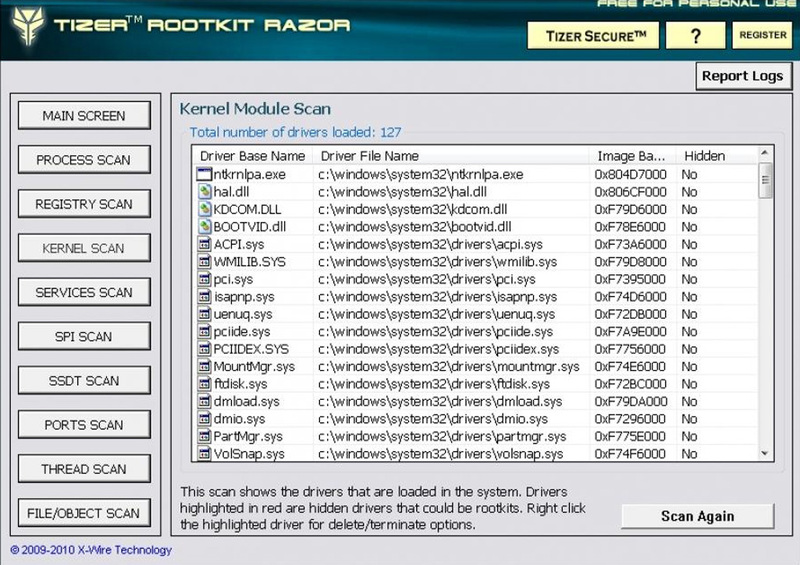Click c:\windows\system32\drivers\isapnp.sys path
This screenshot has width=800, height=565.
[x=435, y=297]
